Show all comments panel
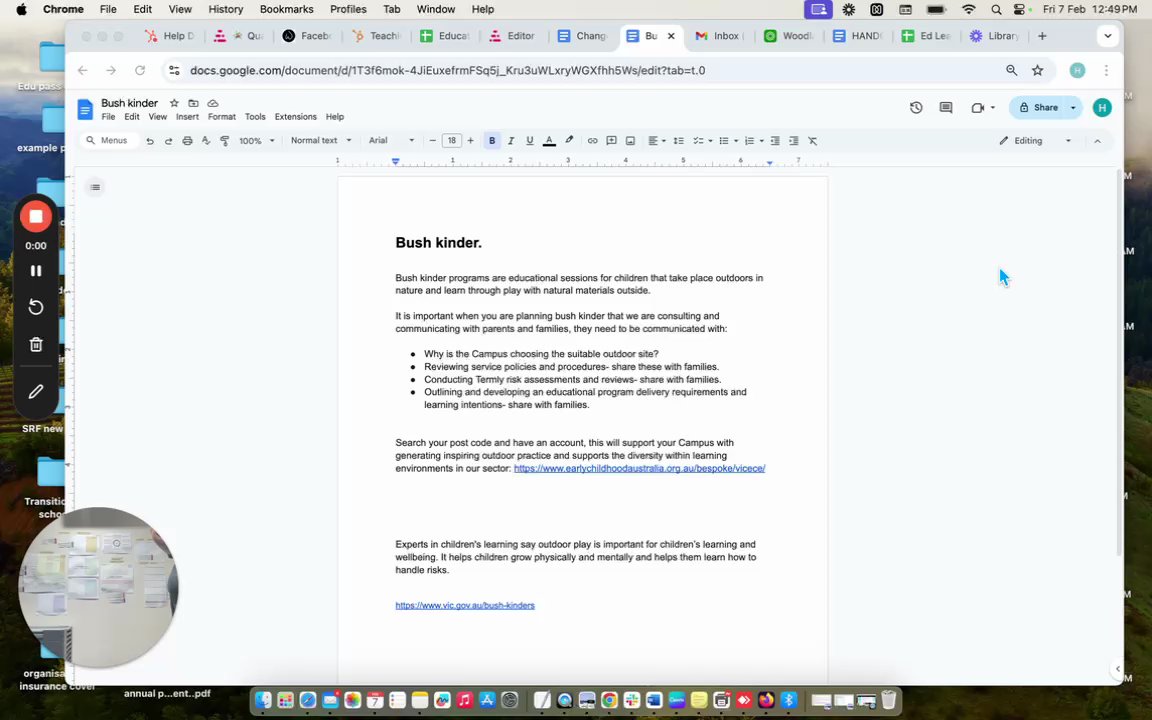 pos(946,107)
